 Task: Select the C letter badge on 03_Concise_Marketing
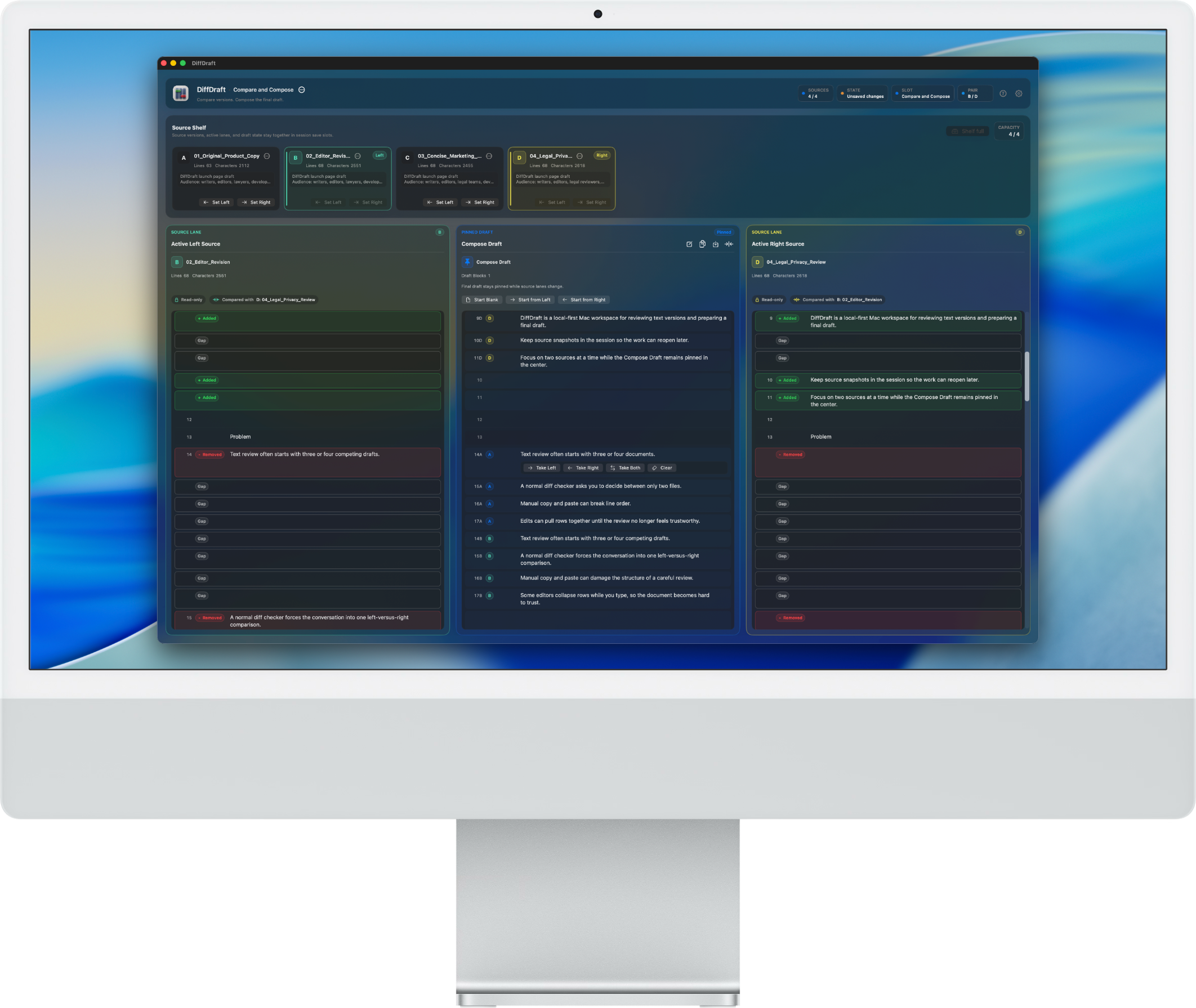click(408, 158)
